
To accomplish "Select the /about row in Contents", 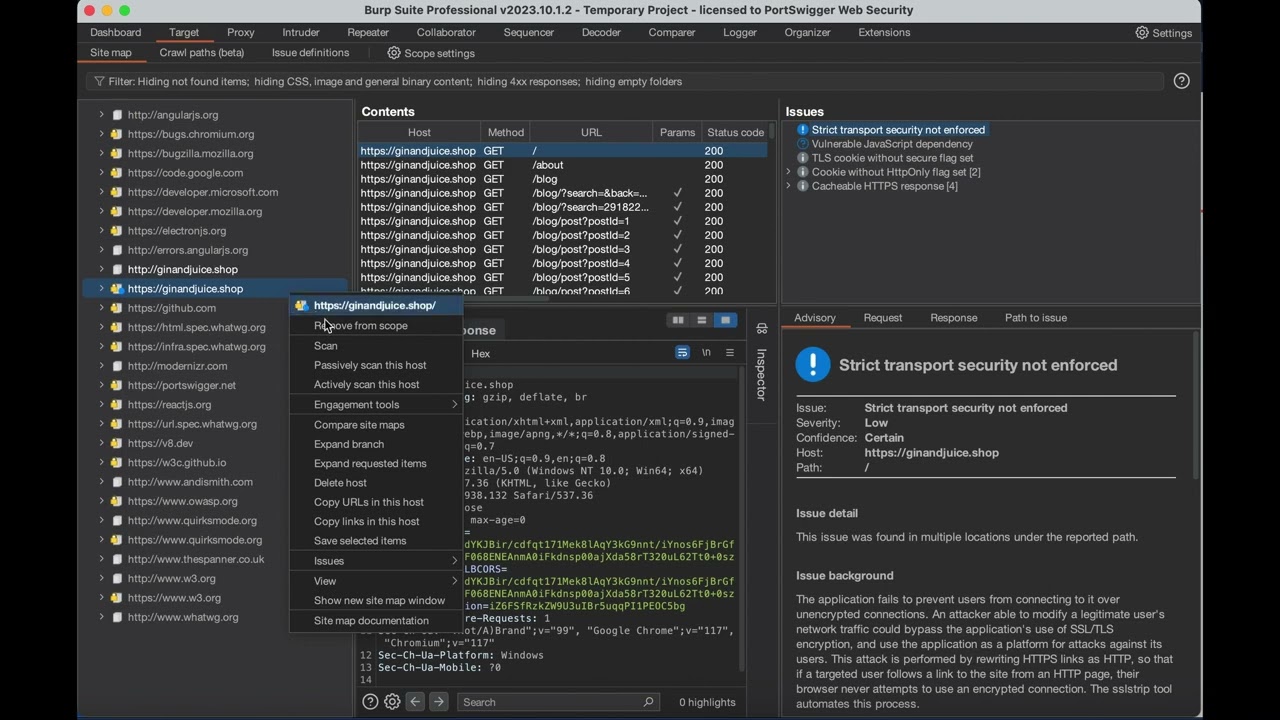I will pos(563,165).
